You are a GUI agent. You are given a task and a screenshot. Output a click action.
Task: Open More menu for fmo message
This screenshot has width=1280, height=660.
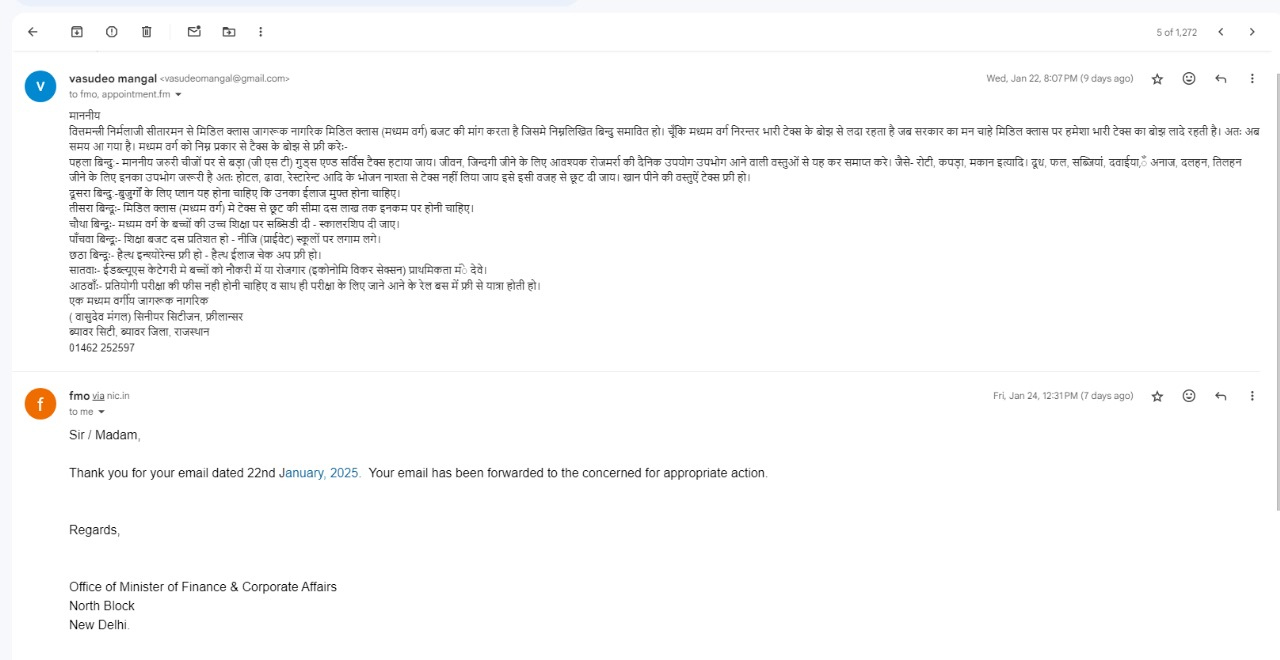coord(1252,396)
